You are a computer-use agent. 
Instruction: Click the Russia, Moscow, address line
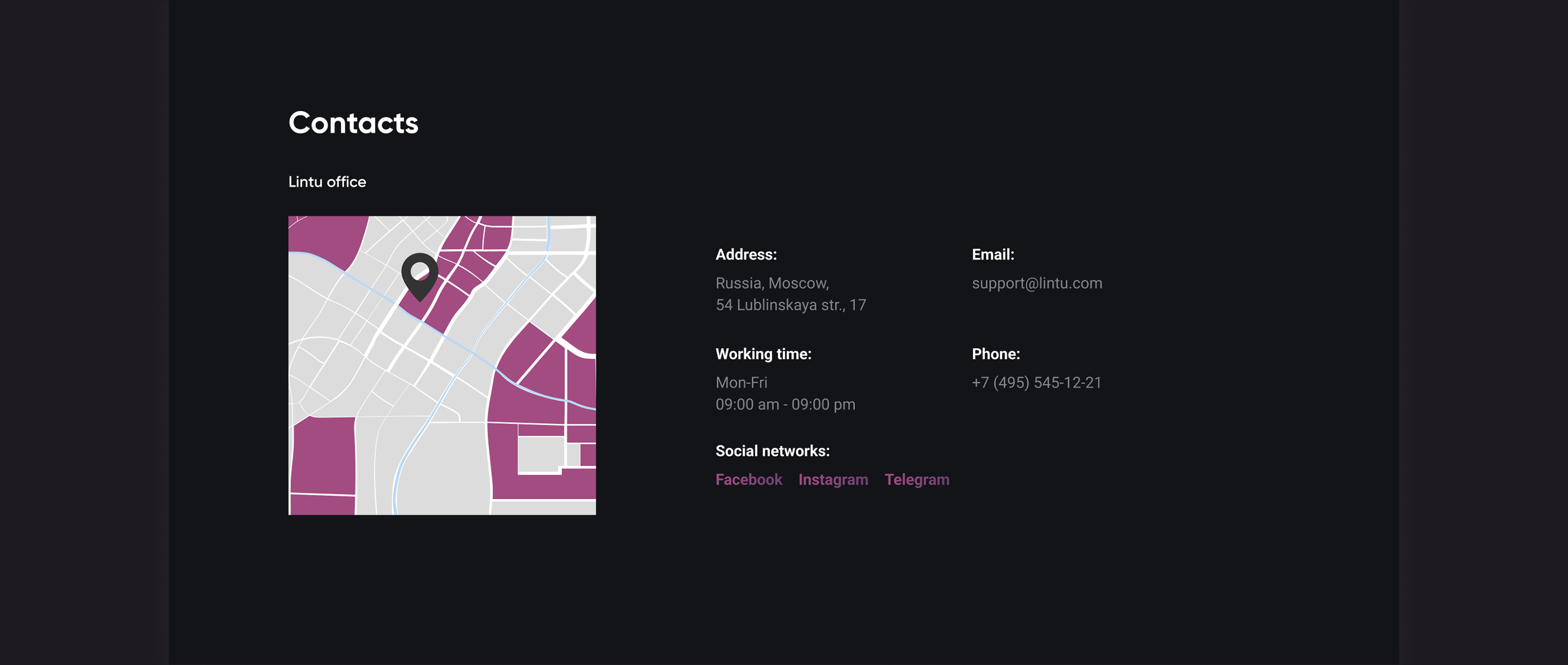click(772, 283)
